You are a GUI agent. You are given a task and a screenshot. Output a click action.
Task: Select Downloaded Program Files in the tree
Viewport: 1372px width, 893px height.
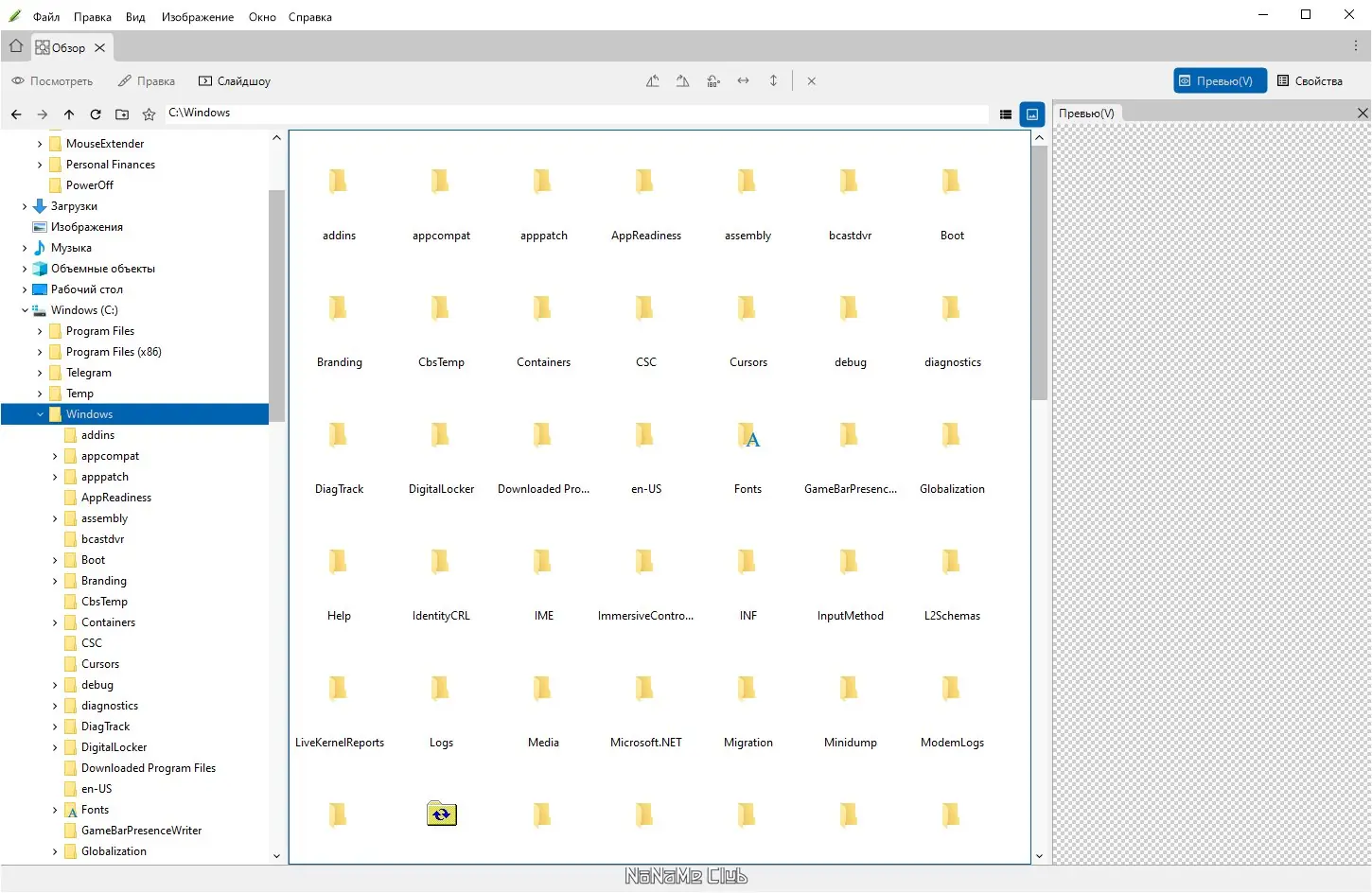tap(149, 768)
